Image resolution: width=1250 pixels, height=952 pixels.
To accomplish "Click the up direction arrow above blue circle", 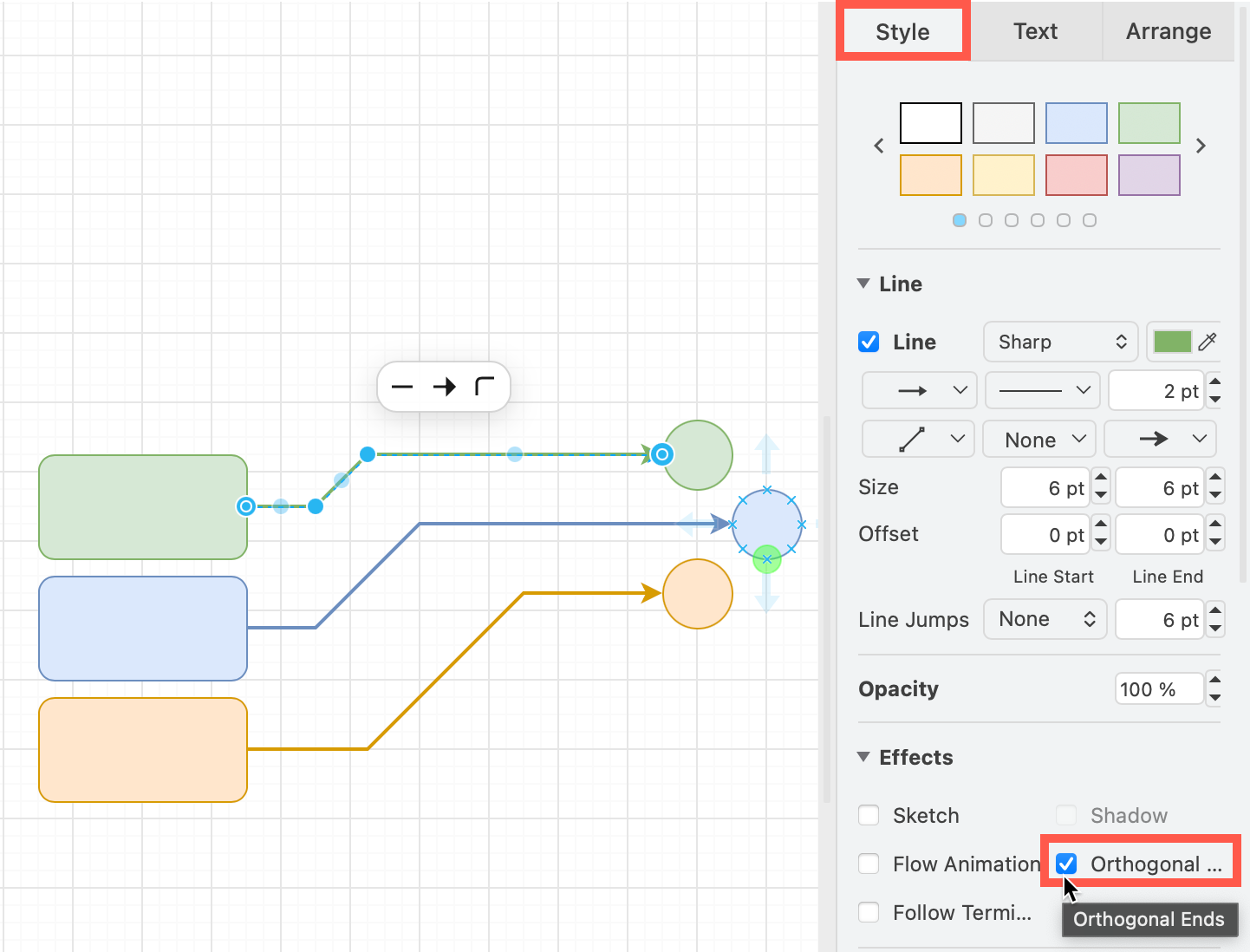I will [766, 454].
